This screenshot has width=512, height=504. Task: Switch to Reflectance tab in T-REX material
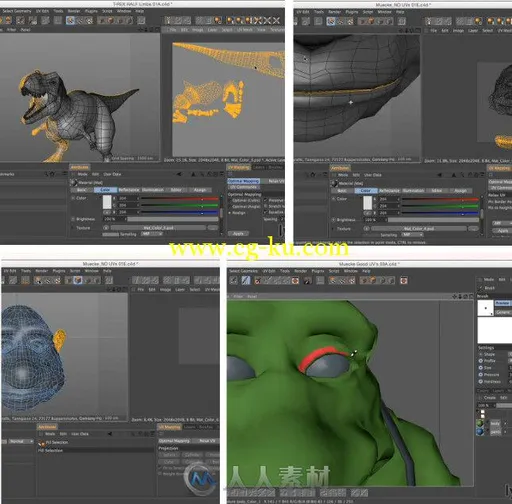(129, 190)
